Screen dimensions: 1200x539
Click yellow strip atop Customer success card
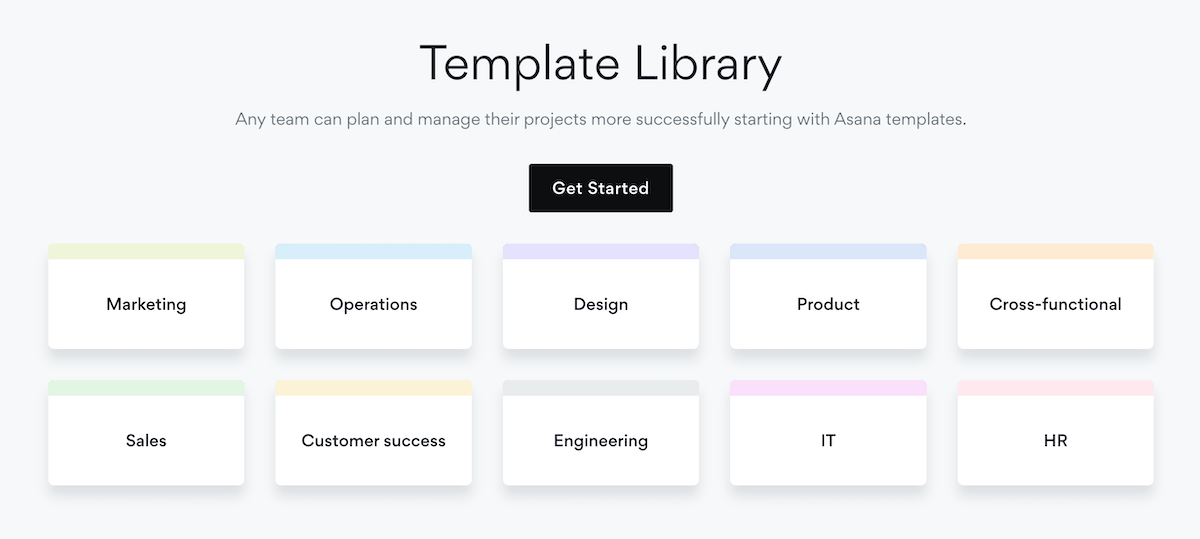373,387
